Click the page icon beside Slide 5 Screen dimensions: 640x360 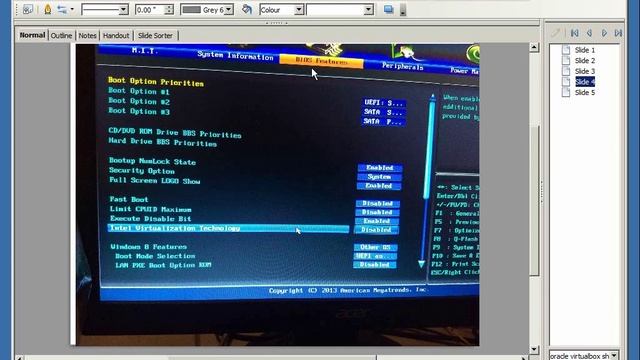[x=566, y=92]
